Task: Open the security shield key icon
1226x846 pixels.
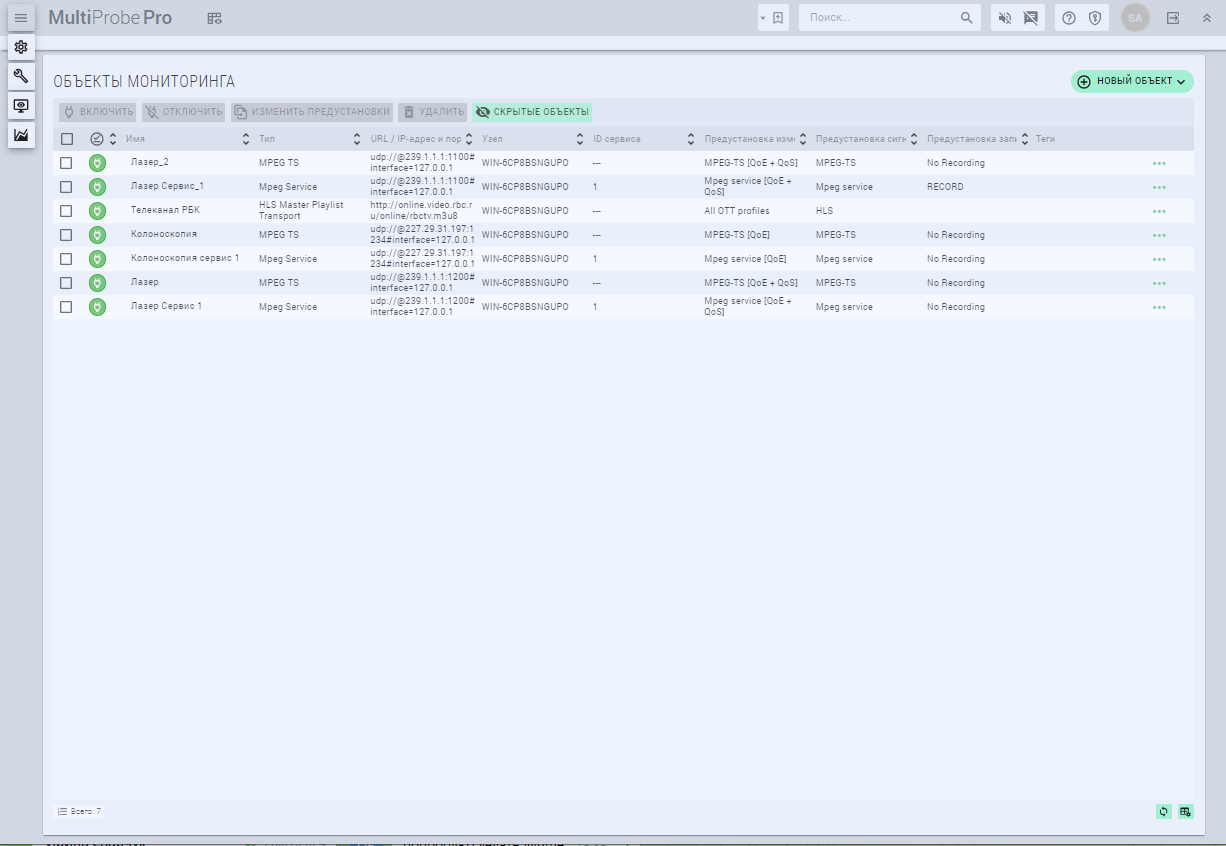Action: pyautogui.click(x=1095, y=18)
